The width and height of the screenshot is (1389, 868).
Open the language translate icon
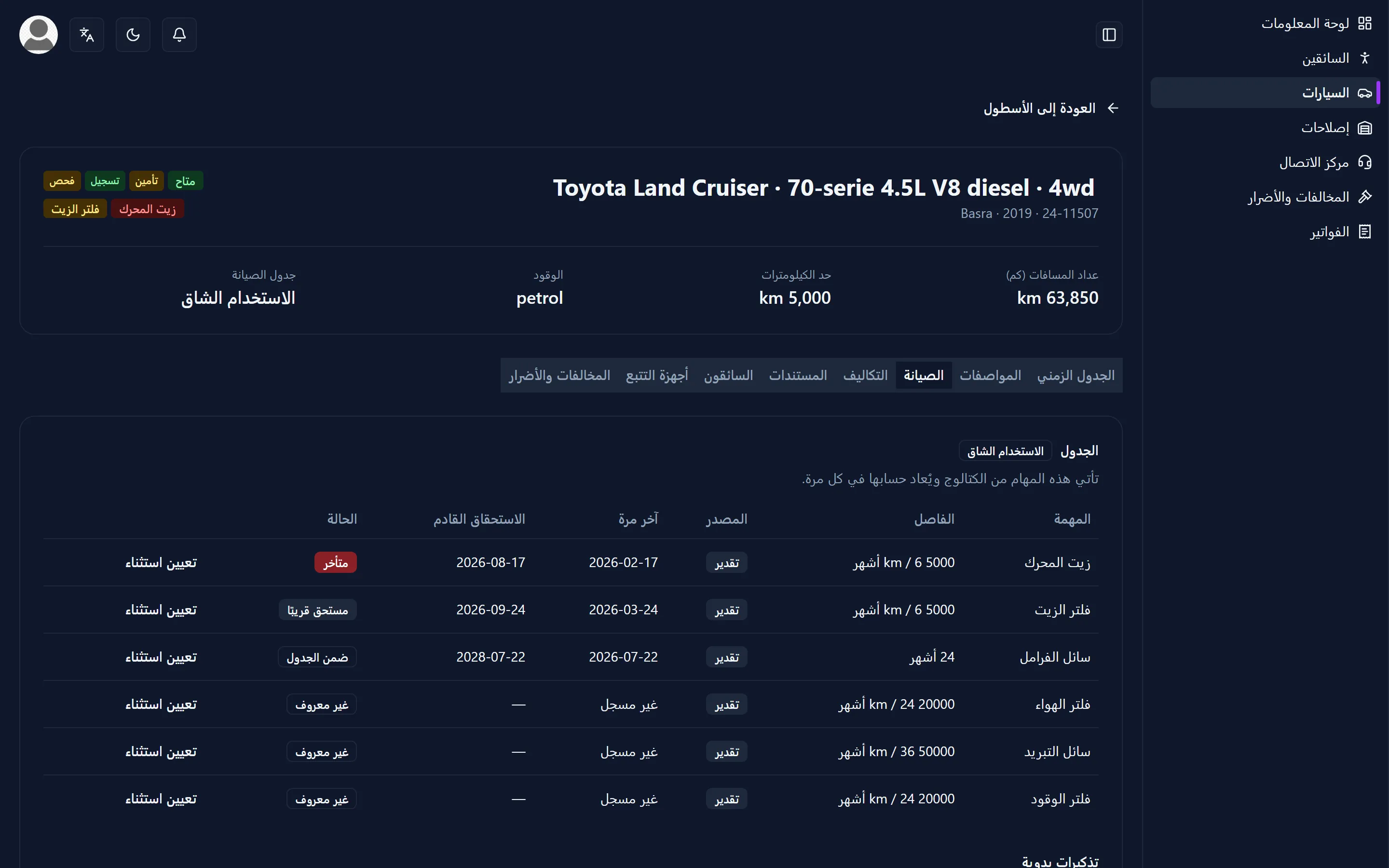click(x=87, y=35)
